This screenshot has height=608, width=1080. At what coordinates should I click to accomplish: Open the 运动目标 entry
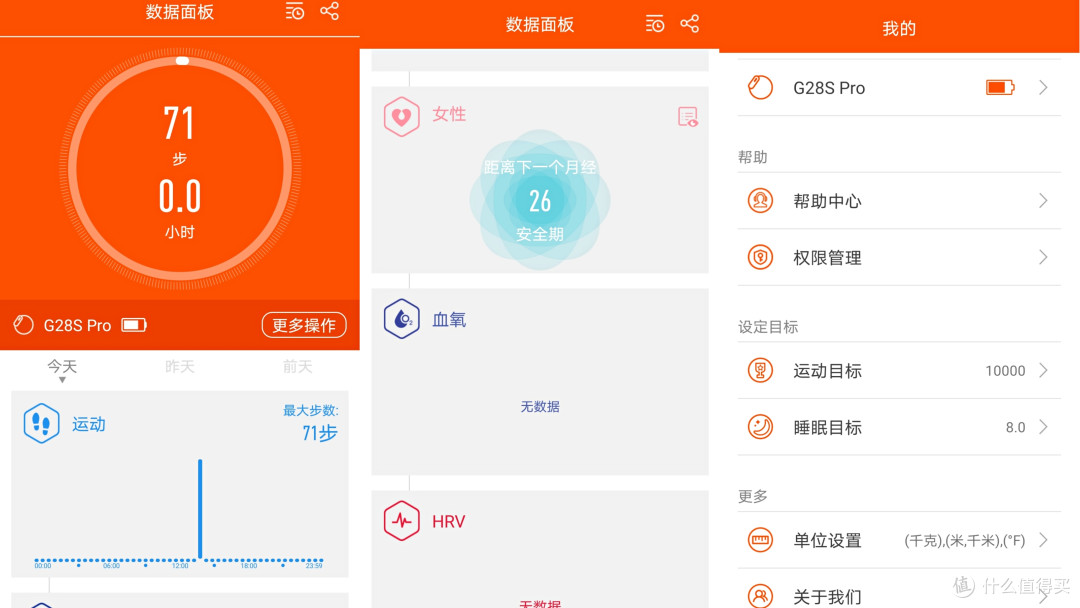pos(899,370)
